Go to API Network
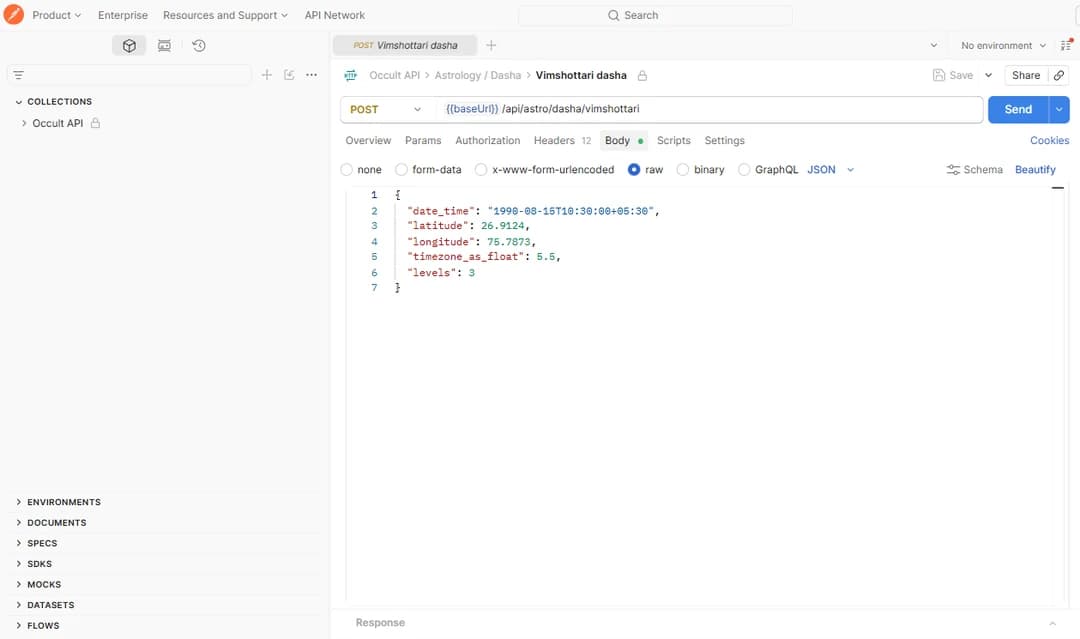The height and width of the screenshot is (639, 1080). (335, 15)
